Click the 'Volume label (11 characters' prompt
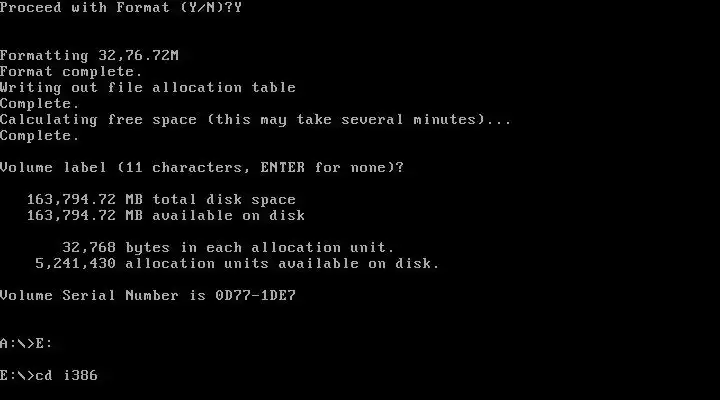The width and height of the screenshot is (720, 400). [x=202, y=167]
